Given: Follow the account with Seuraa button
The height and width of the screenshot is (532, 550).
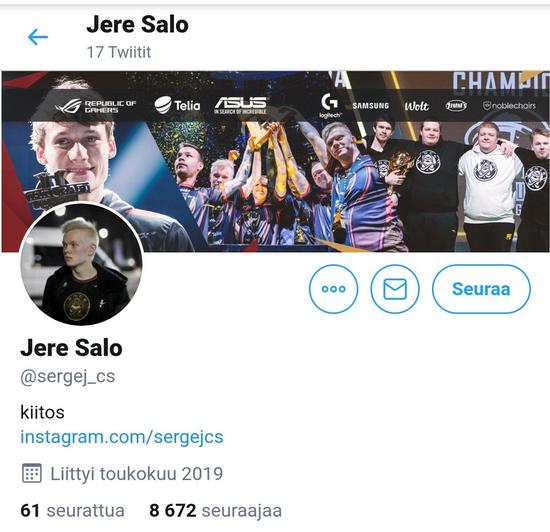Looking at the screenshot, I should 481,289.
